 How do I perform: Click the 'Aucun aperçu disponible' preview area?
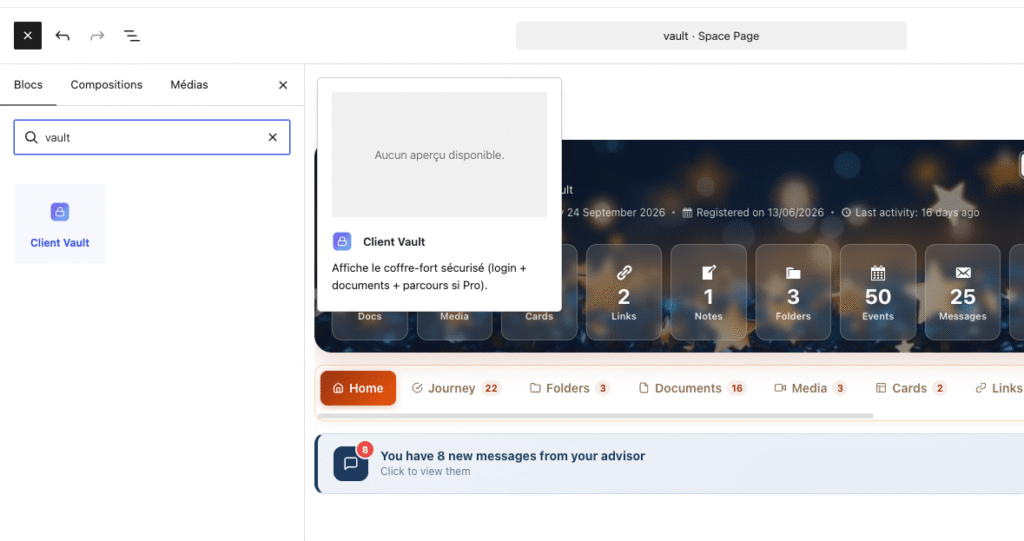tap(440, 155)
